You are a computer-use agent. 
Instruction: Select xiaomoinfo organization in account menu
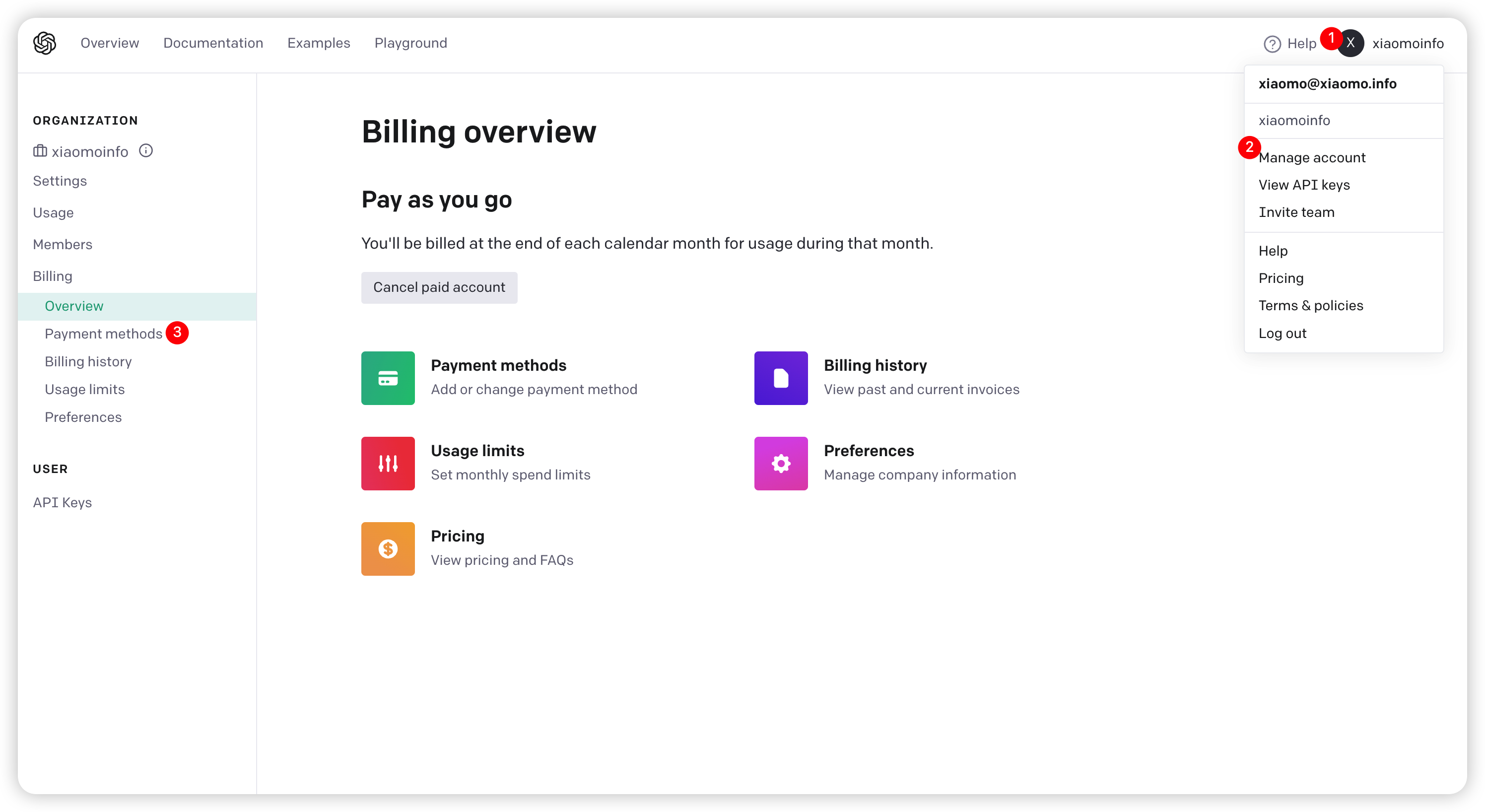coord(1294,121)
